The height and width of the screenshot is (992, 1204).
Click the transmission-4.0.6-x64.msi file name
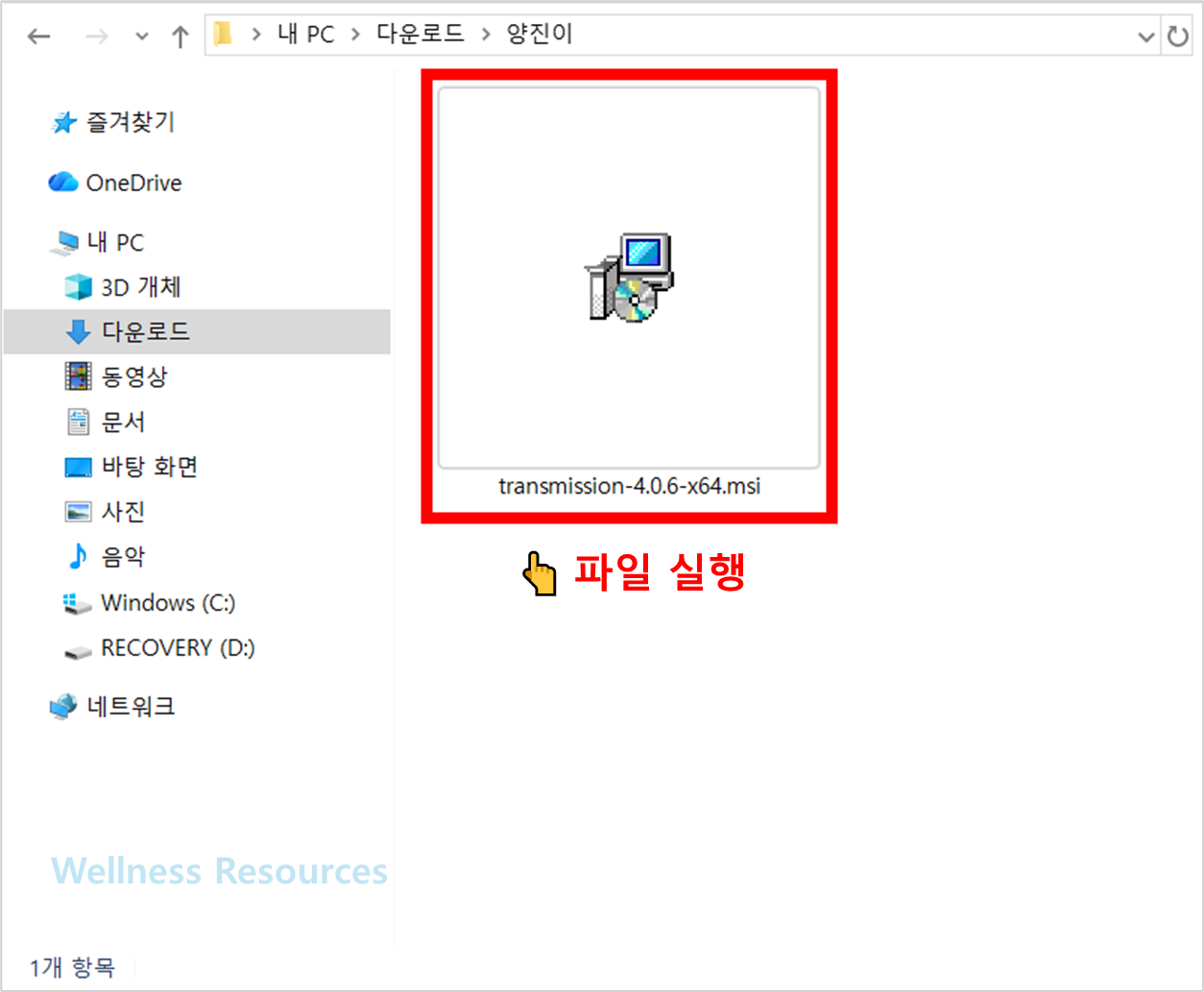[x=630, y=487]
